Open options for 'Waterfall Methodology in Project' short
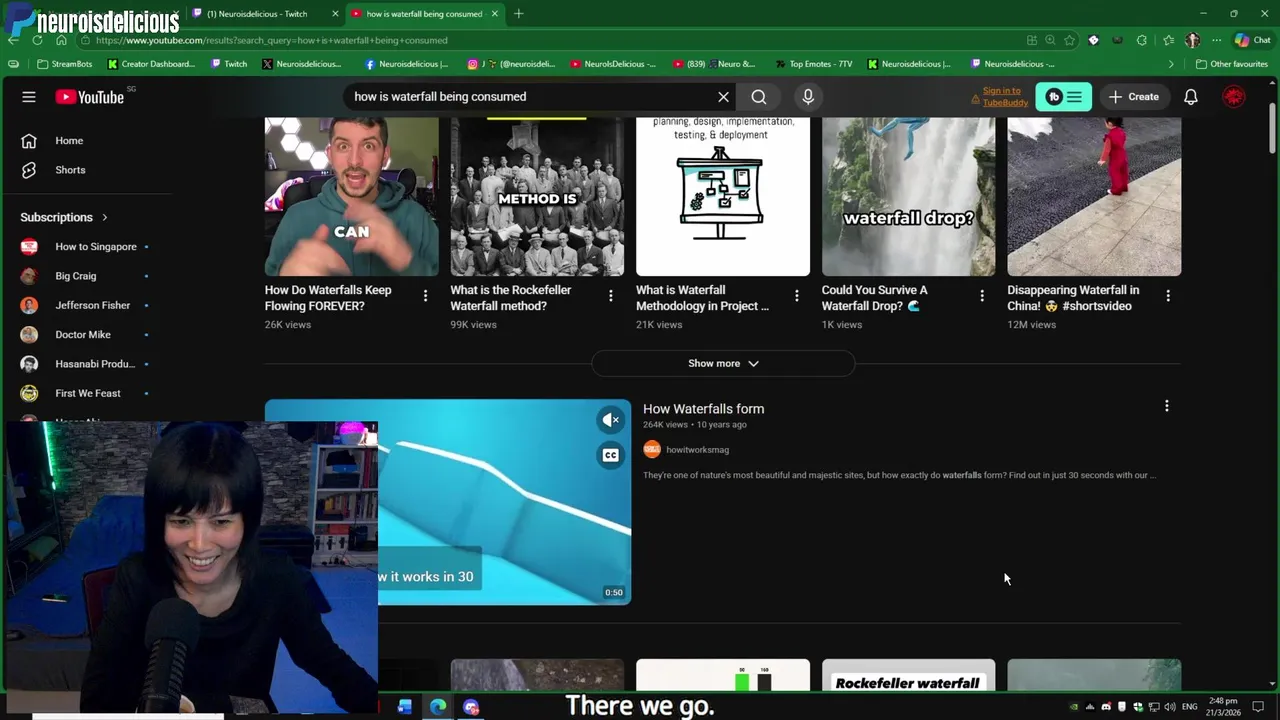The height and width of the screenshot is (720, 1280). coord(797,296)
